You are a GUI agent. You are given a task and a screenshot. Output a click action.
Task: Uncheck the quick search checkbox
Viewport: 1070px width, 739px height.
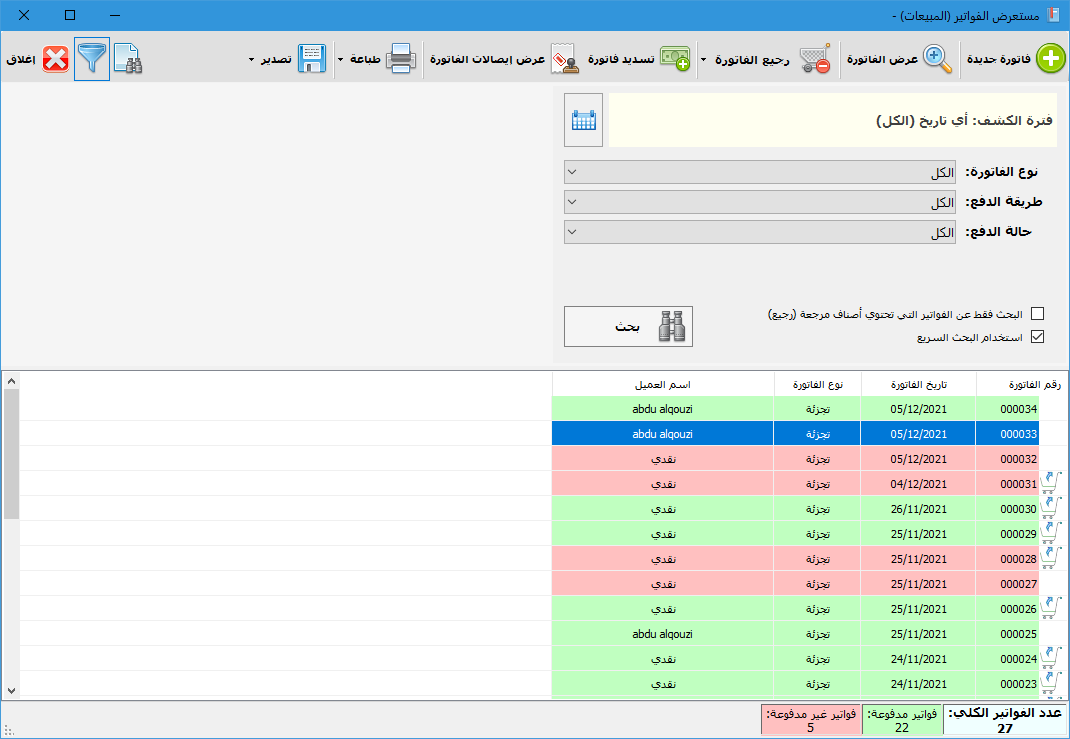[1037, 337]
